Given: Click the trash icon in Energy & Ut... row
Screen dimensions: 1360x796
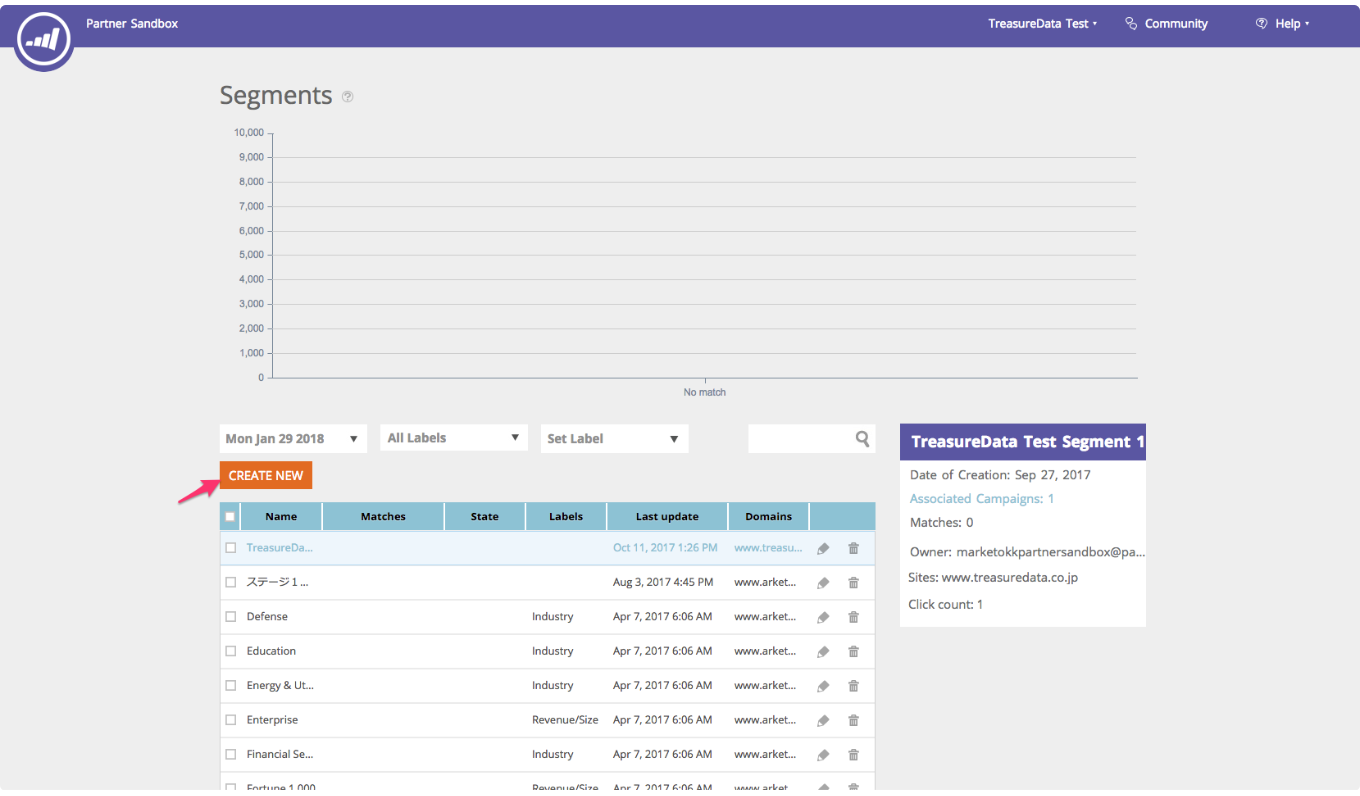Looking at the screenshot, I should pos(853,686).
